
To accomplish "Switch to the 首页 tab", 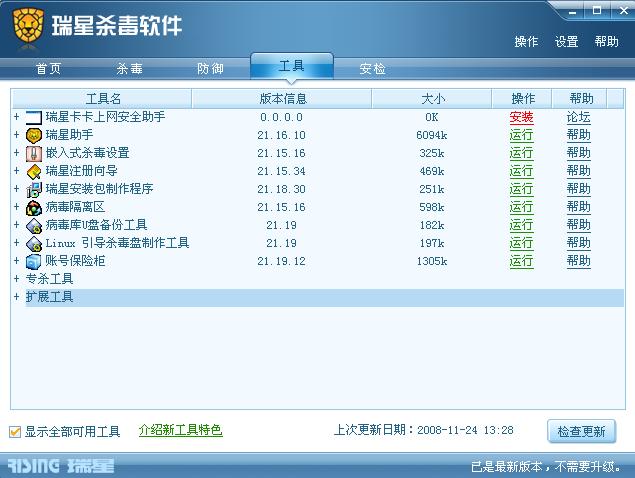I will pos(48,68).
